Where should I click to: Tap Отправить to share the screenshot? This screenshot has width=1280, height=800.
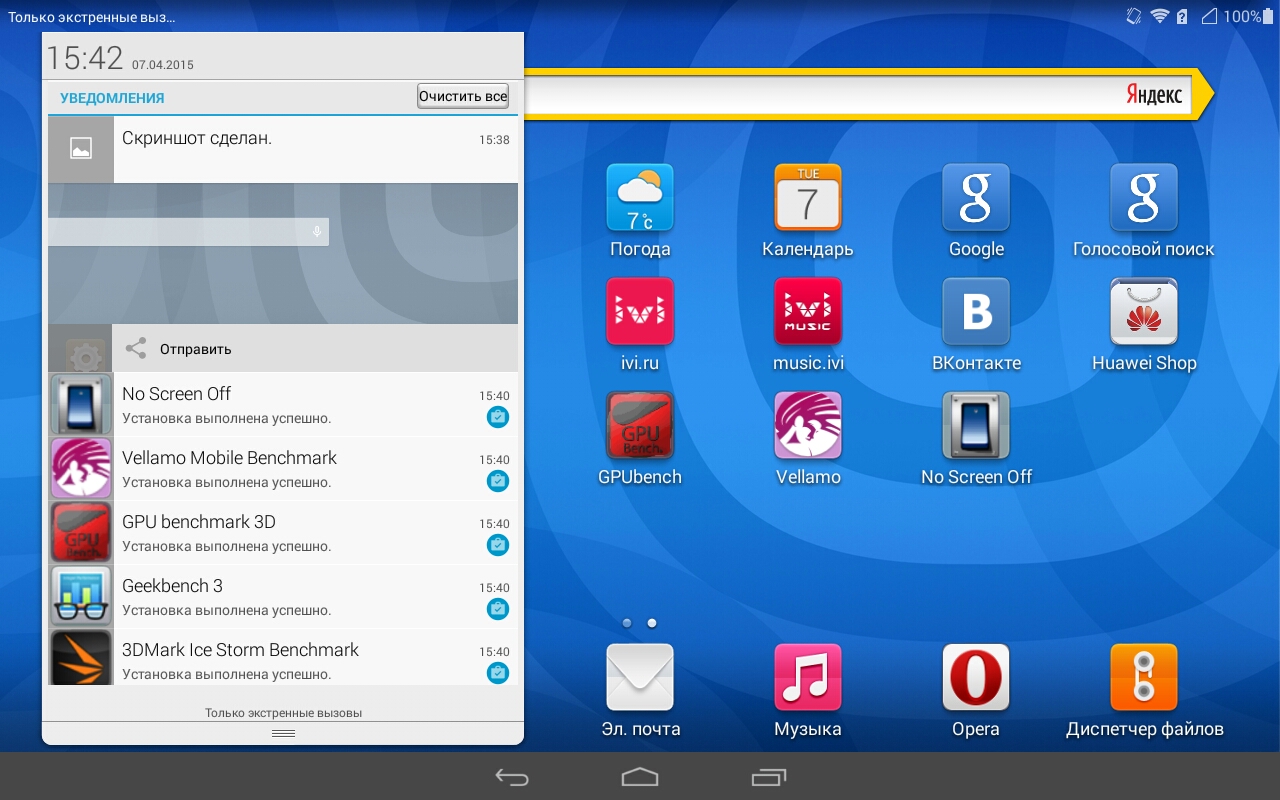[x=195, y=349]
